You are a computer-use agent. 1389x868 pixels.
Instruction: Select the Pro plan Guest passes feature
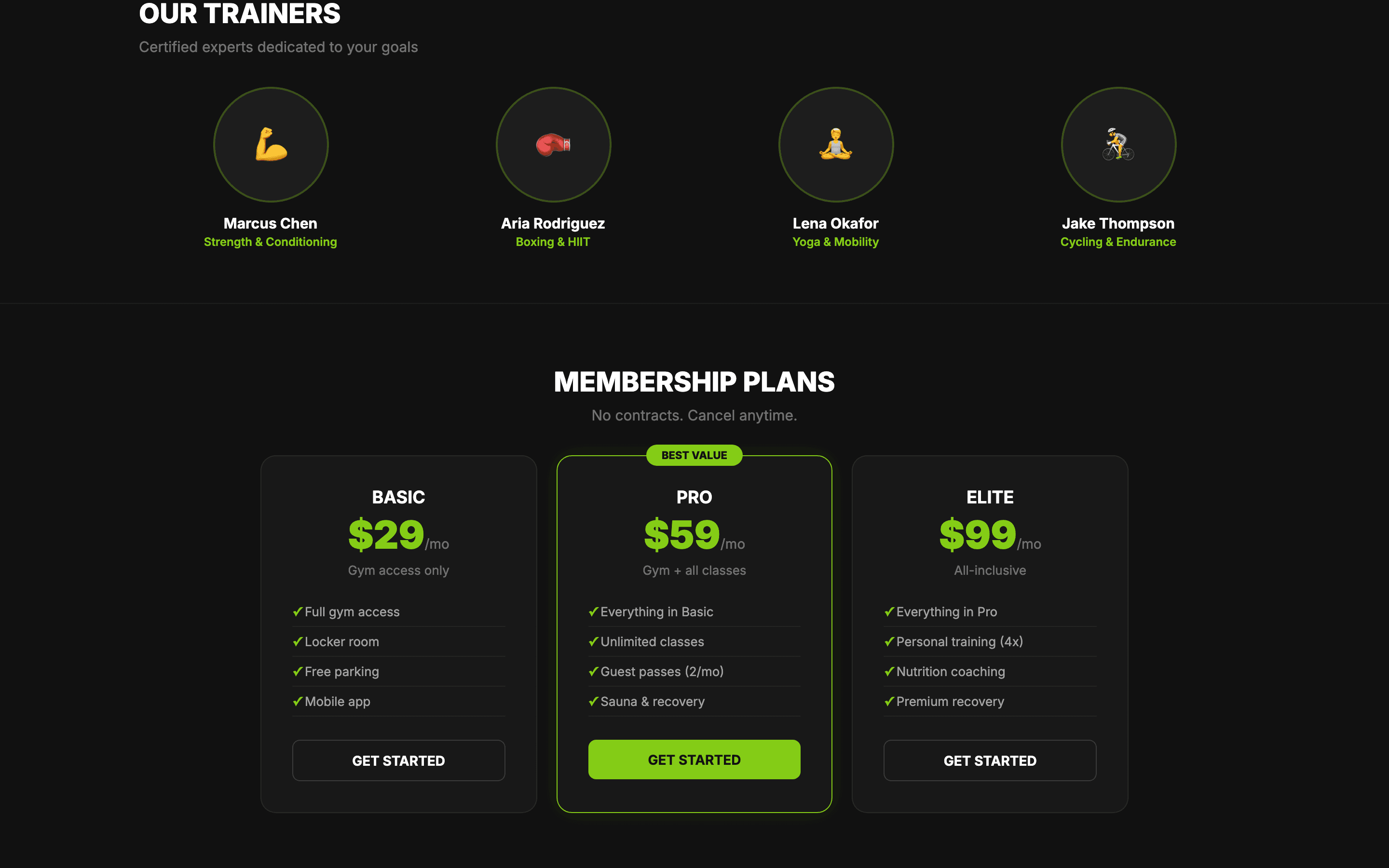tap(661, 671)
